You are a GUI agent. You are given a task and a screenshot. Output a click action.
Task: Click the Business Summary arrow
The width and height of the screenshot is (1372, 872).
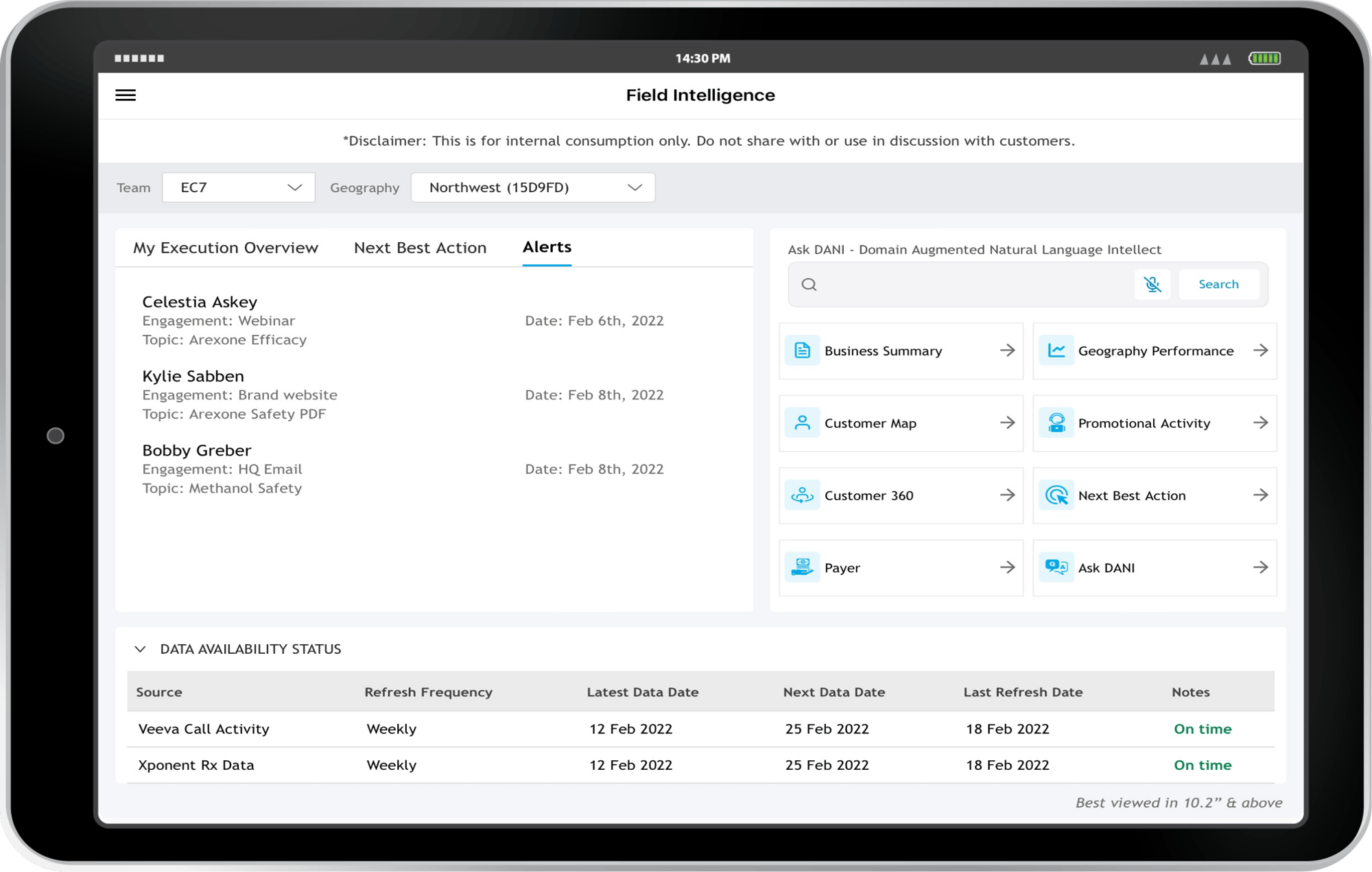tap(1007, 351)
